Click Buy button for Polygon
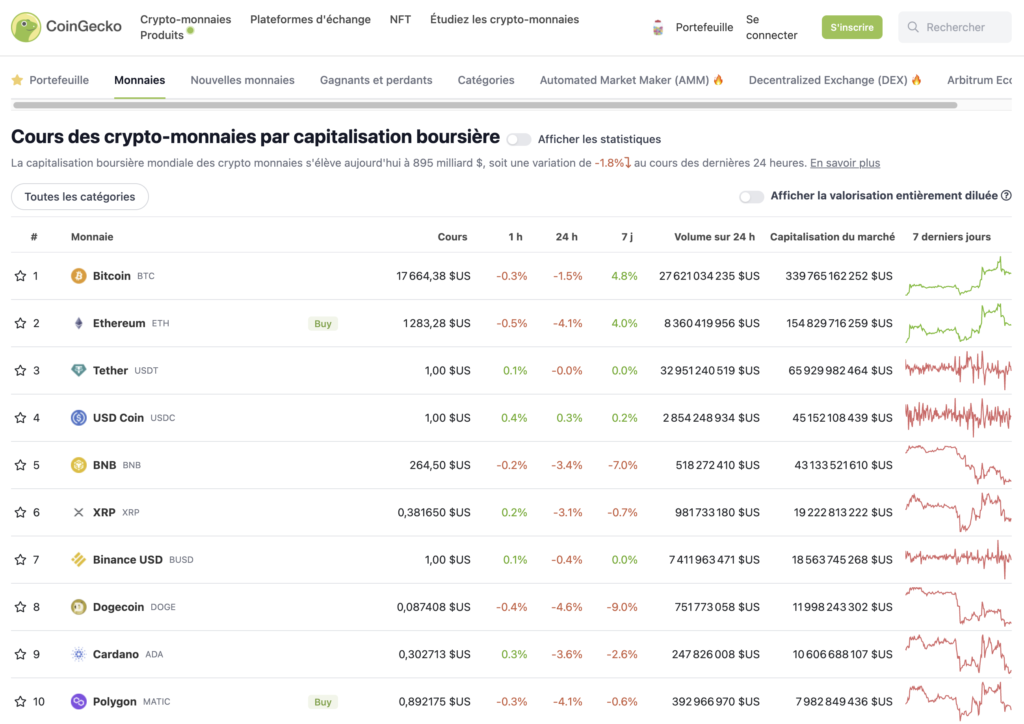1024x724 pixels. [323, 702]
